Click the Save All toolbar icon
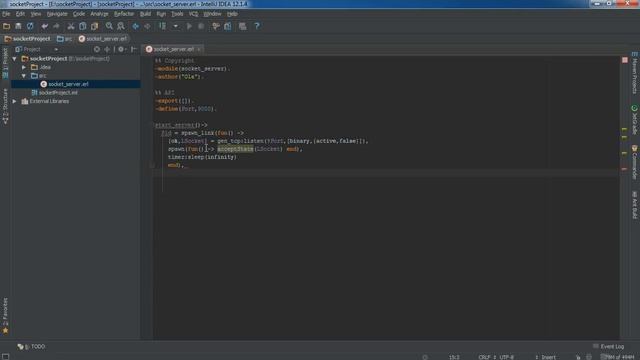Screen dimensions: 640x360 click(x=18, y=26)
